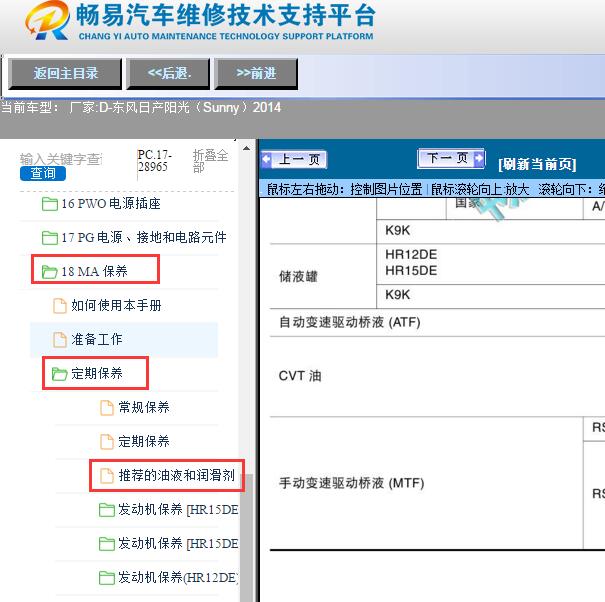This screenshot has height=602, width=605.
Task: Click 发动机保养(HR12DE) folder icon
Action: (107, 578)
